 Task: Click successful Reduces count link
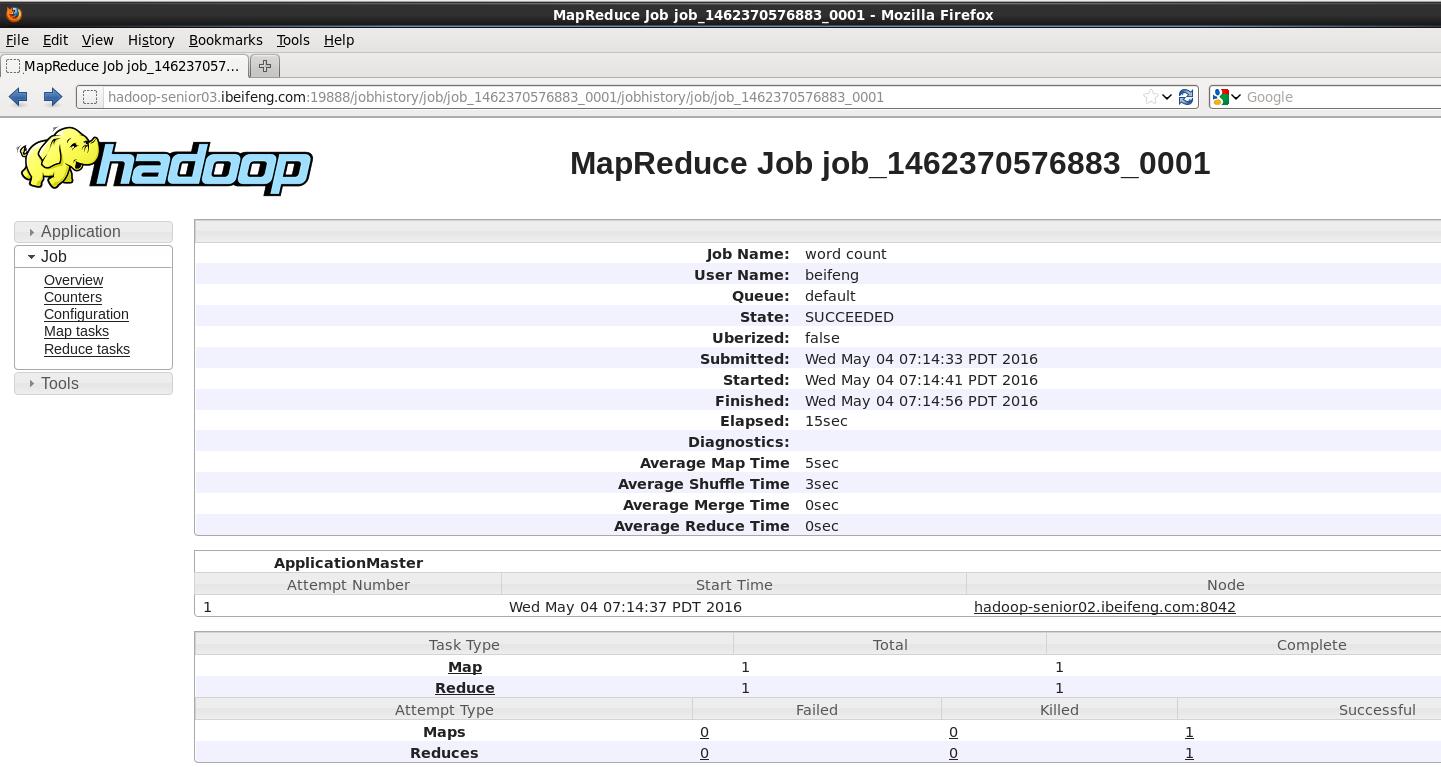pos(1189,753)
